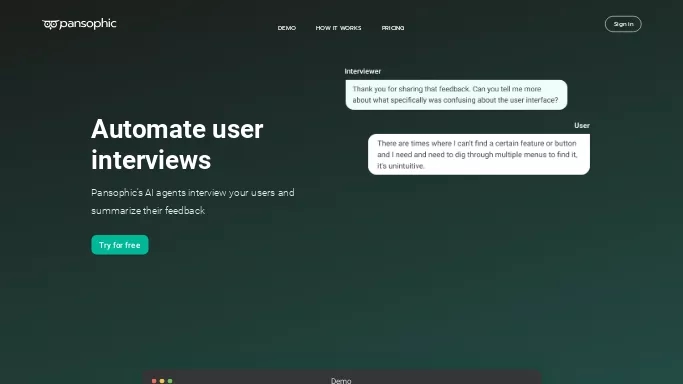
Task: Click the Interviewer chat message bubble
Action: pyautogui.click(x=456, y=94)
